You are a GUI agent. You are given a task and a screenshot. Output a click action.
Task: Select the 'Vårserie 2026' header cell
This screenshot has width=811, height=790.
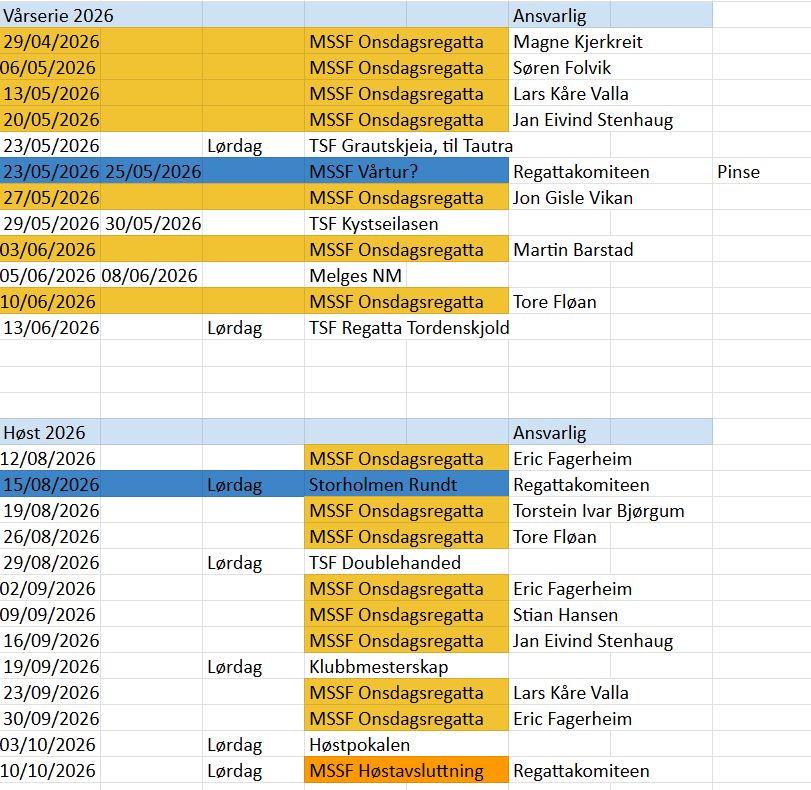58,16
